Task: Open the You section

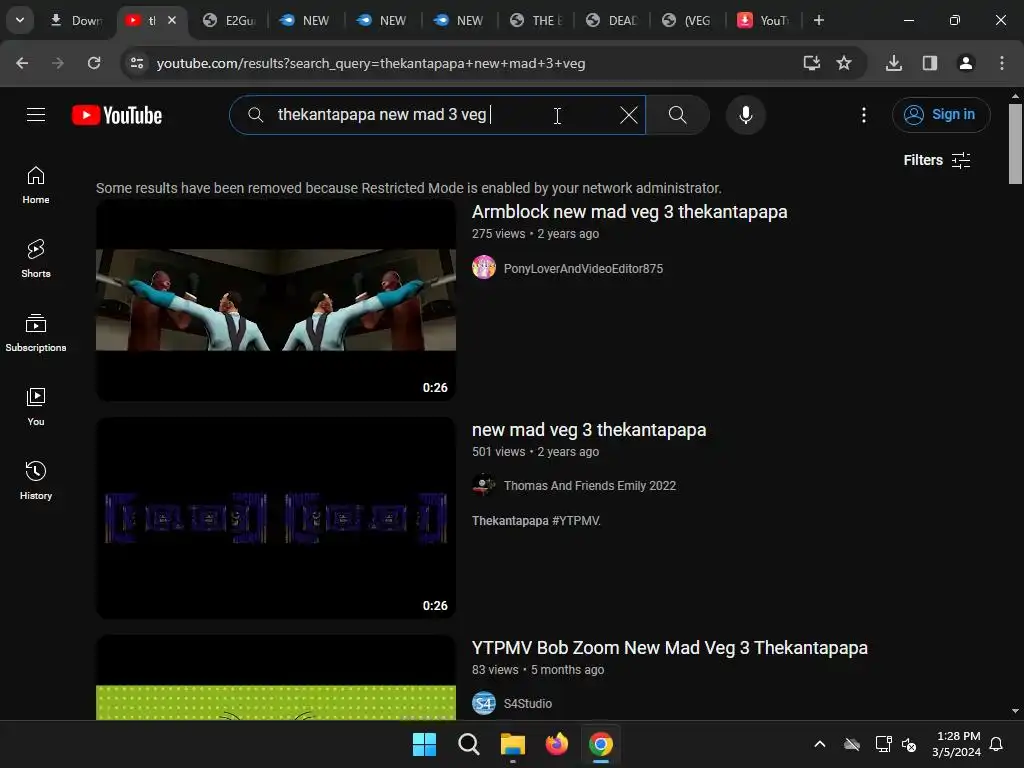Action: point(36,407)
